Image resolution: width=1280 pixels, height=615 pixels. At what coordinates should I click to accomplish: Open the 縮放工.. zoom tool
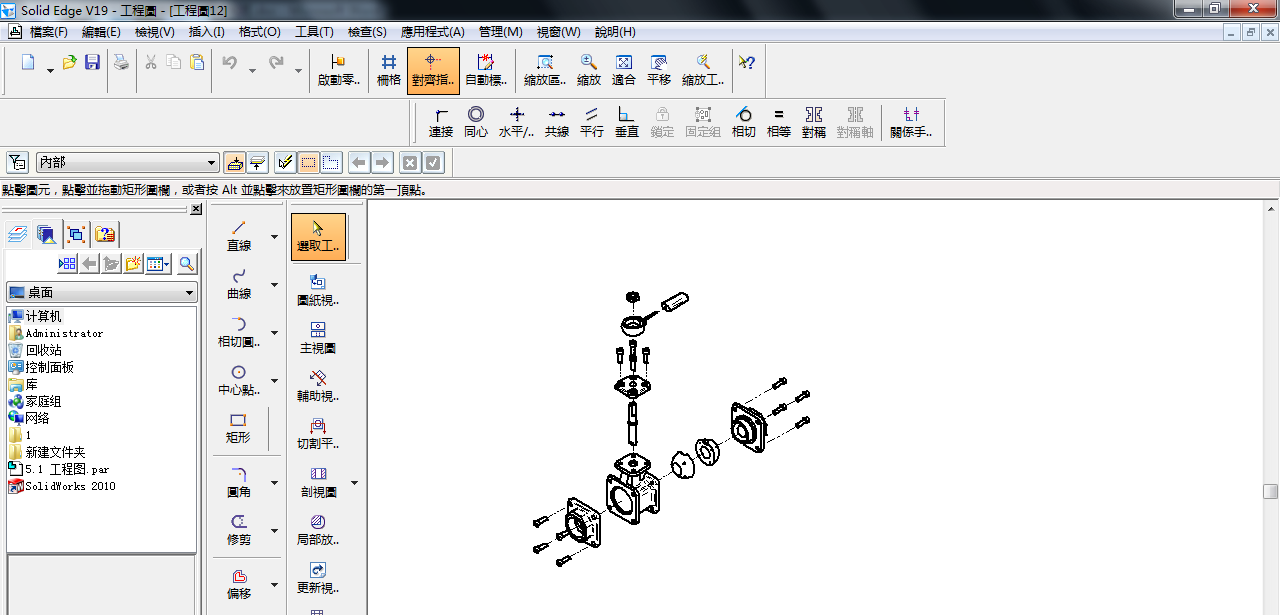[x=703, y=69]
